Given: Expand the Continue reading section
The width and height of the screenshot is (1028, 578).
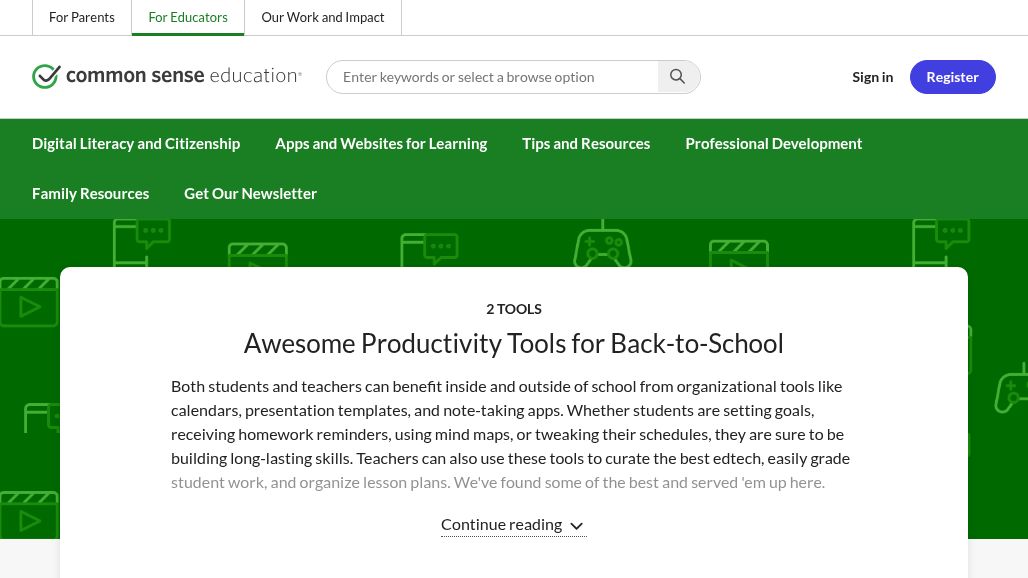Looking at the screenshot, I should [513, 524].
